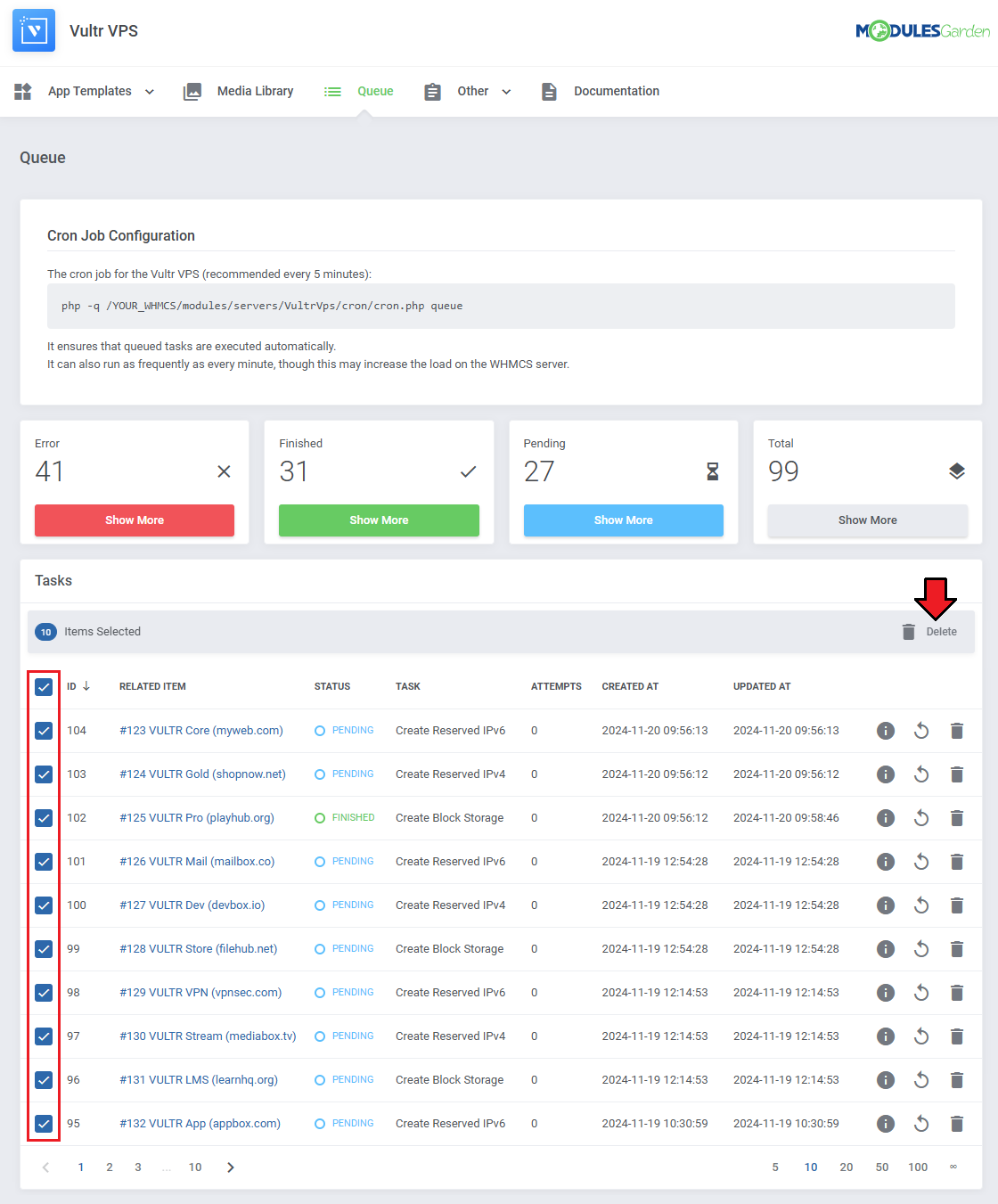Go to tasks page 2

point(110,1167)
